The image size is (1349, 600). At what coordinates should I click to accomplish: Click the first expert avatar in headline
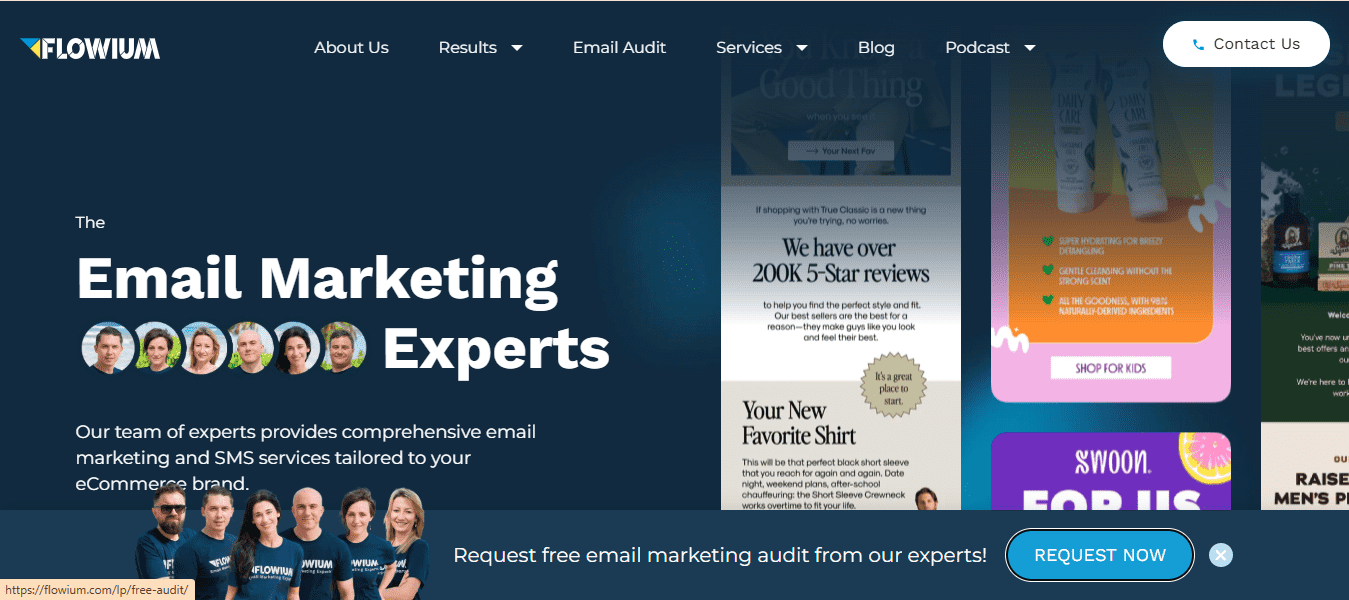tap(108, 348)
